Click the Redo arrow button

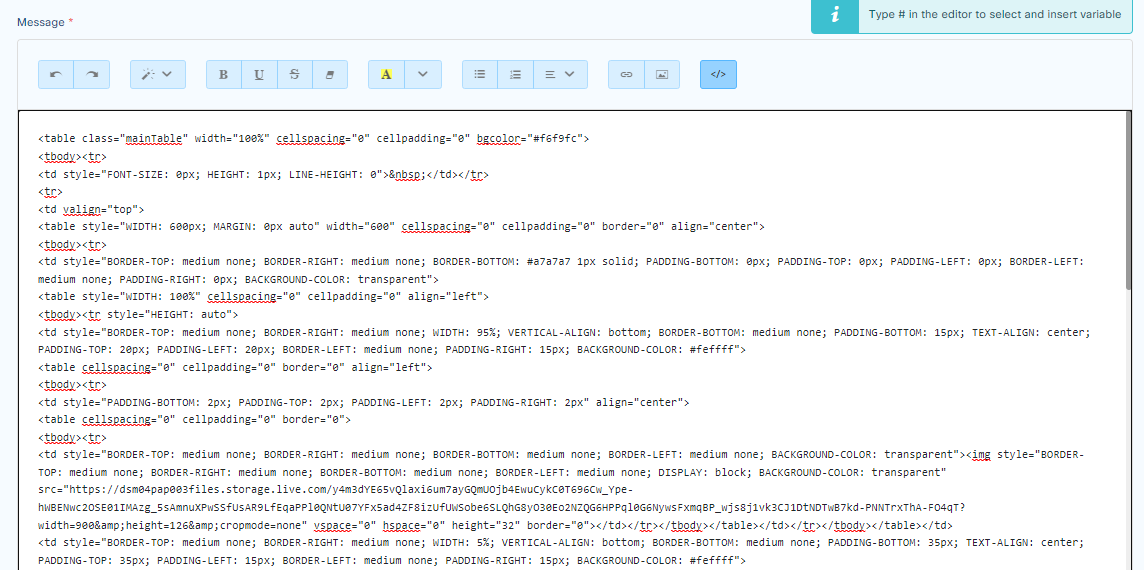point(92,74)
